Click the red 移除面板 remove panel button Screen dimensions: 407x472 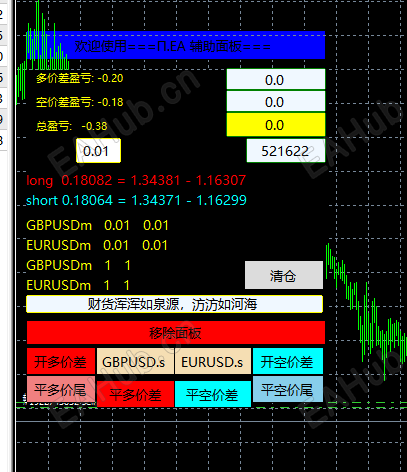pos(176,332)
